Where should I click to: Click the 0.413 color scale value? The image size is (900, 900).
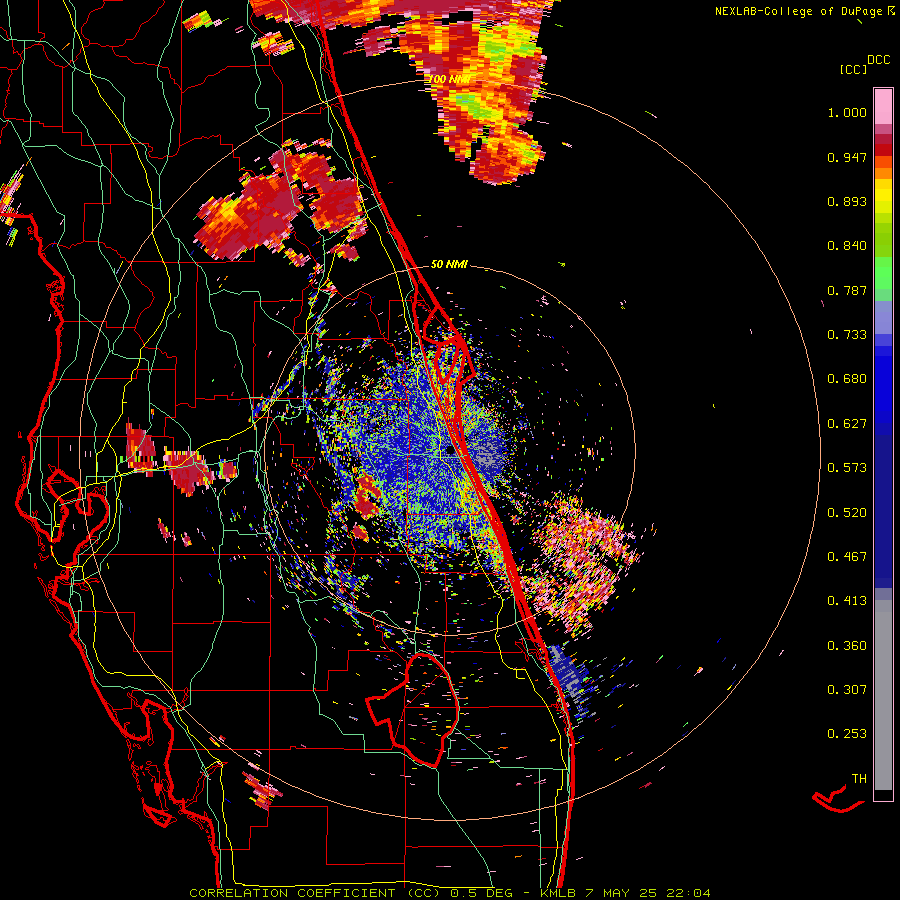coord(847,601)
